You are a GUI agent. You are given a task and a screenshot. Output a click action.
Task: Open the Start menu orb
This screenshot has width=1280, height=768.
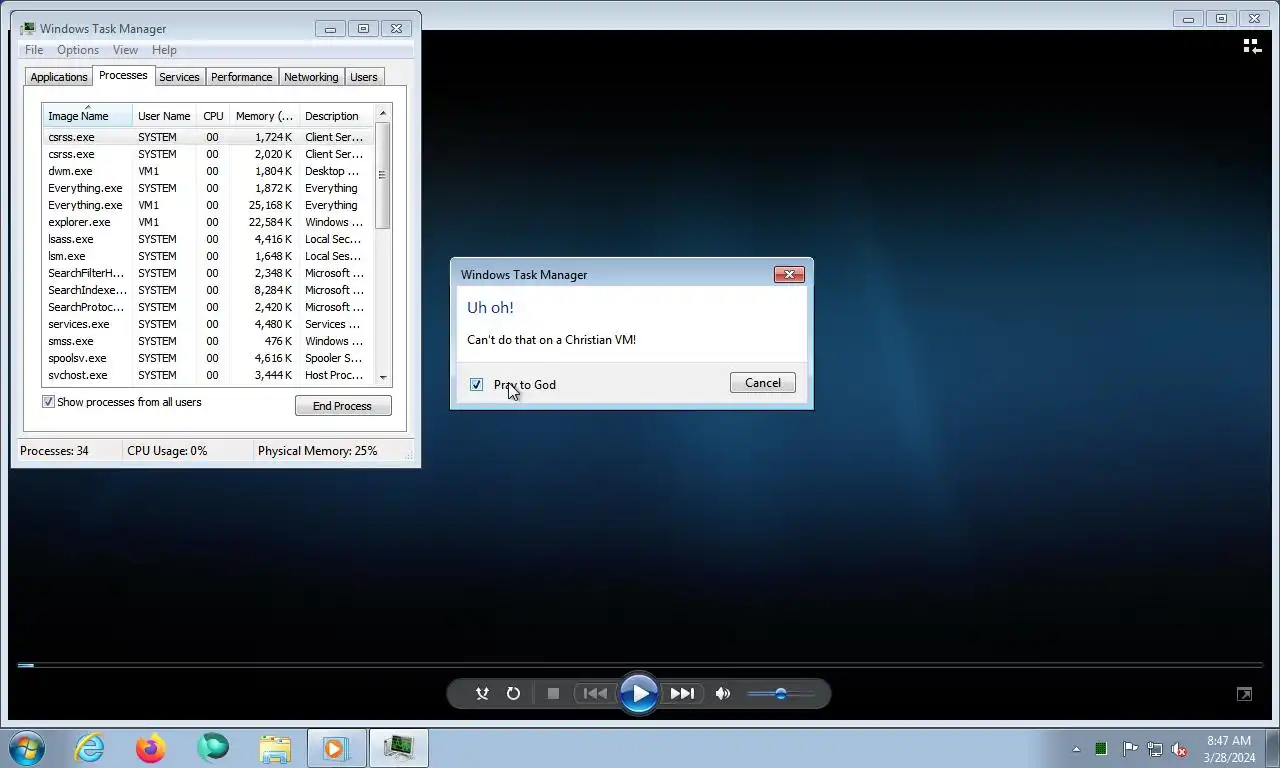point(27,747)
